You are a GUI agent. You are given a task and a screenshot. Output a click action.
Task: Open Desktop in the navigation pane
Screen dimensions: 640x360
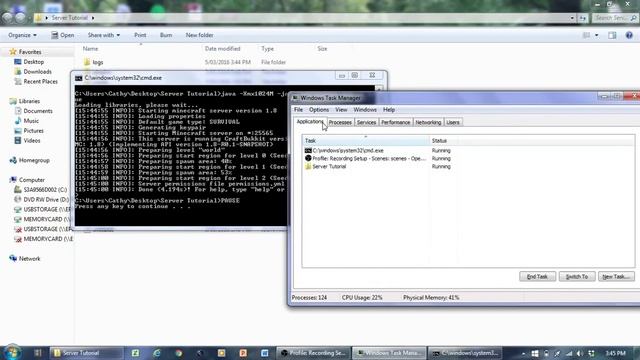pos(33,62)
